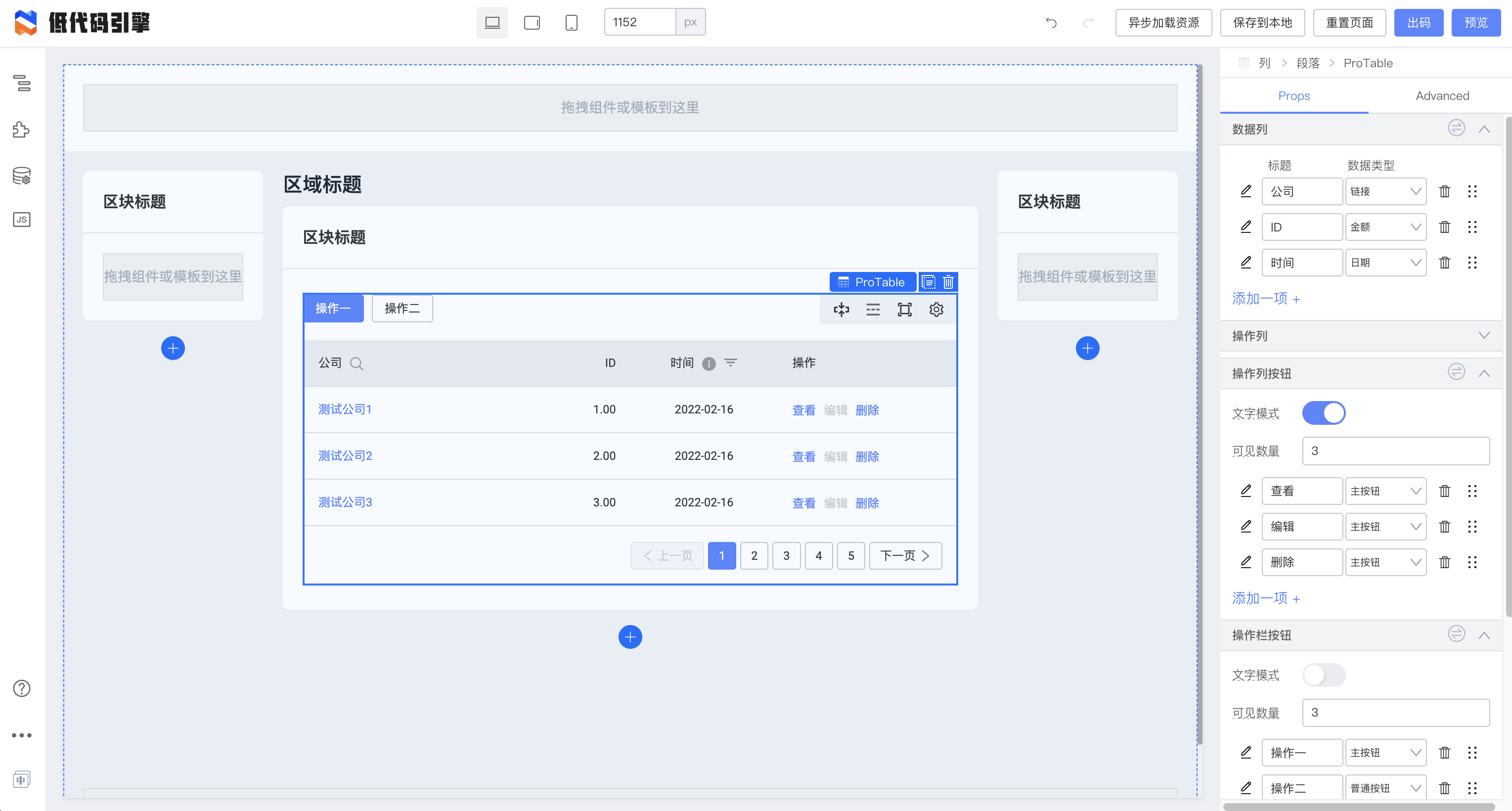Image resolution: width=1512 pixels, height=811 pixels.
Task: Open the component library puzzle icon
Action: 22,129
